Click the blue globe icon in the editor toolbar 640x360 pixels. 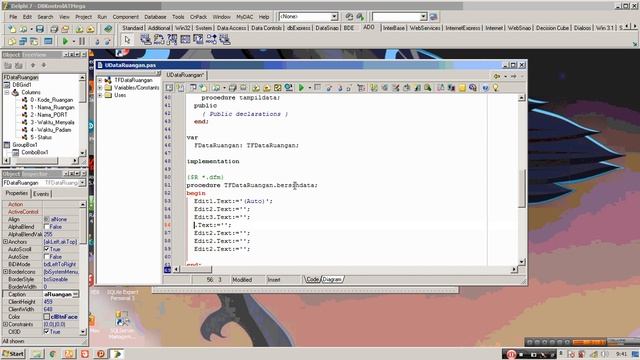point(485,87)
